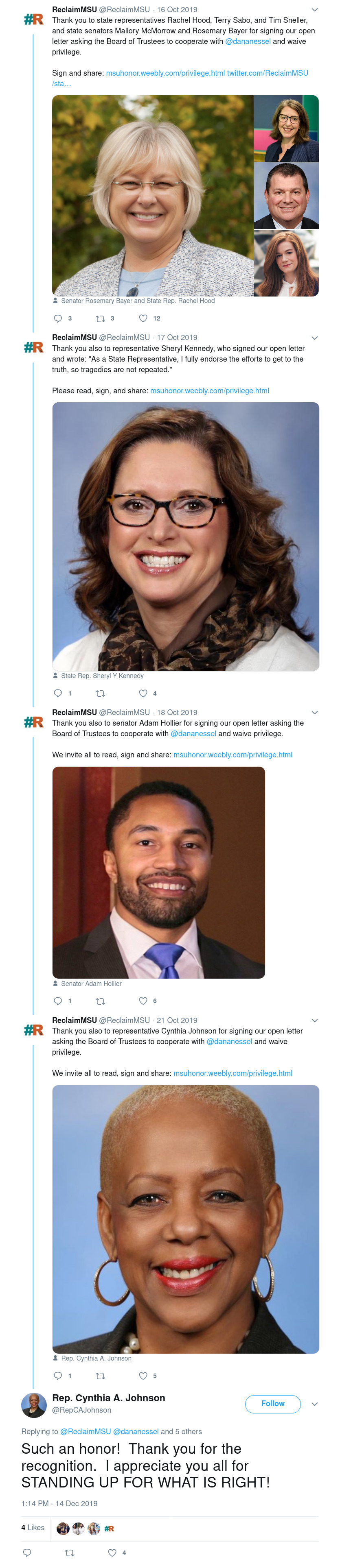Like Rep. Cynthia Johnson's reply tweet
The width and height of the screenshot is (340, 1568).
[x=112, y=1552]
